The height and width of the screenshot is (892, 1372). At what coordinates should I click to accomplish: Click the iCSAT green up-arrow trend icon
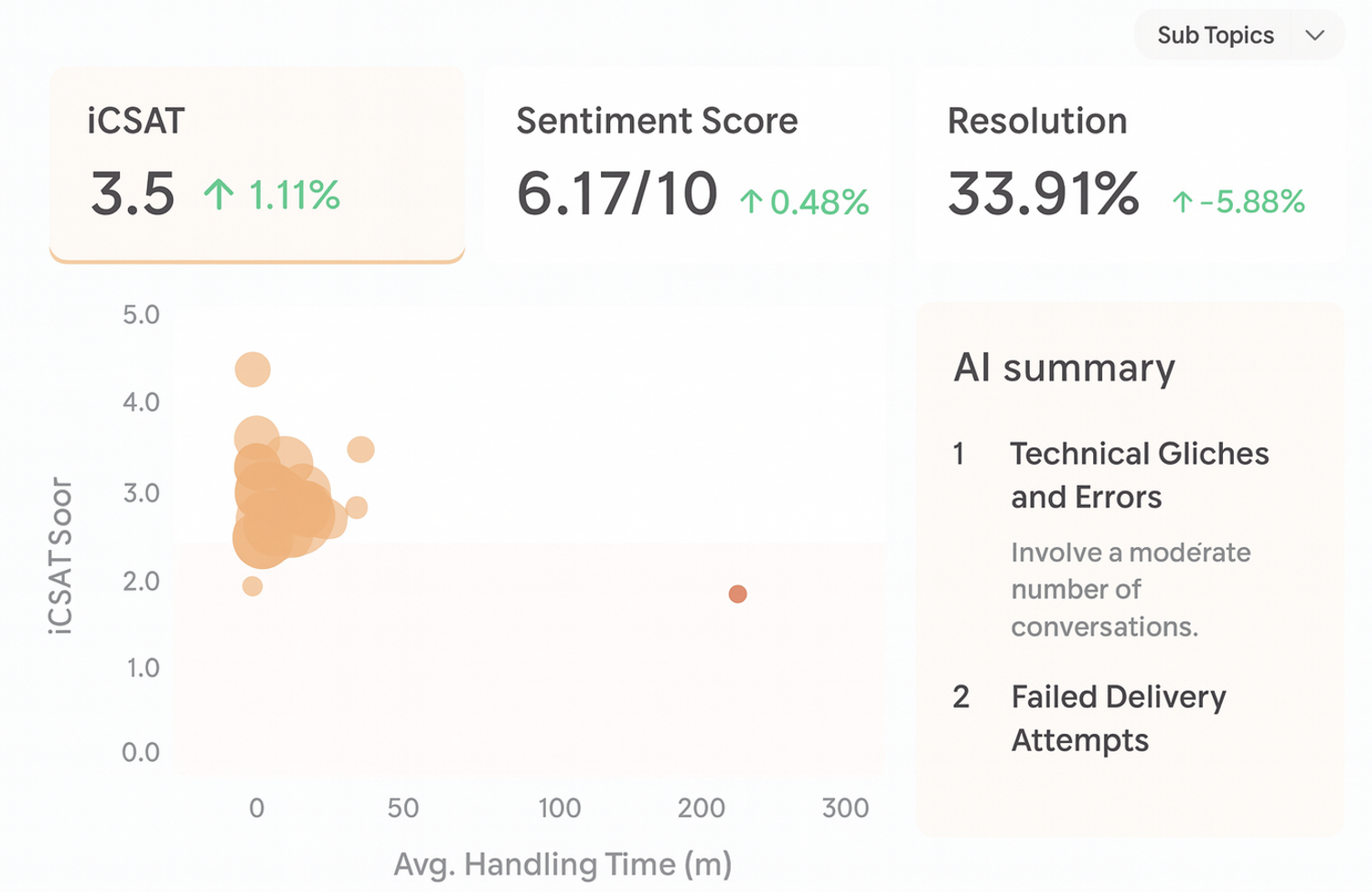pyautogui.click(x=219, y=194)
